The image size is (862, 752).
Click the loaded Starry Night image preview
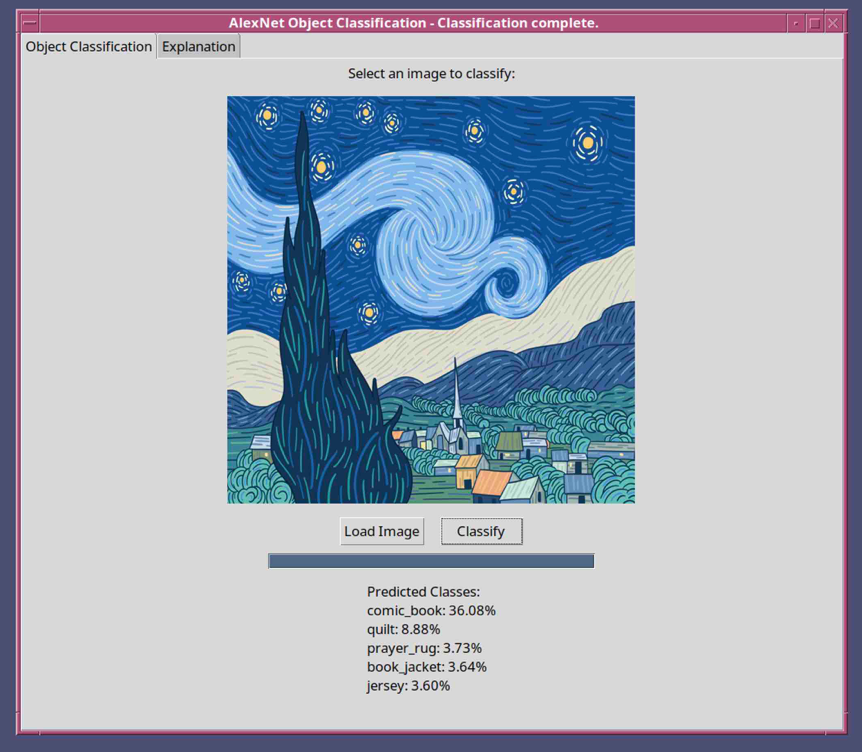[431, 299]
